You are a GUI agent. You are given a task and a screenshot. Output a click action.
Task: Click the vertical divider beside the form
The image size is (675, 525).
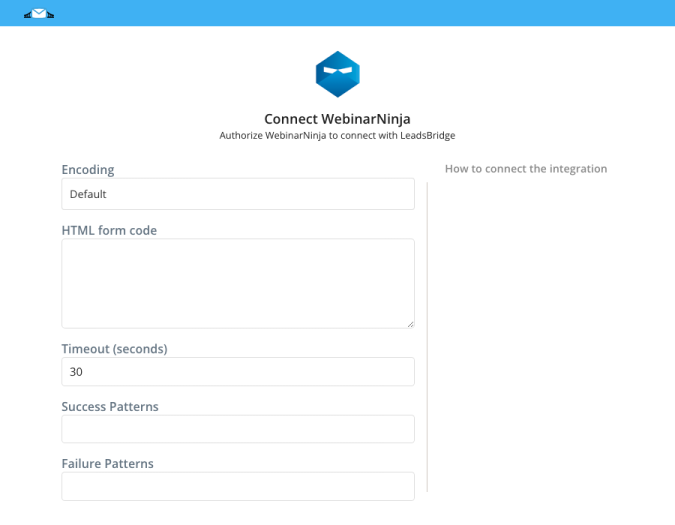point(427,337)
